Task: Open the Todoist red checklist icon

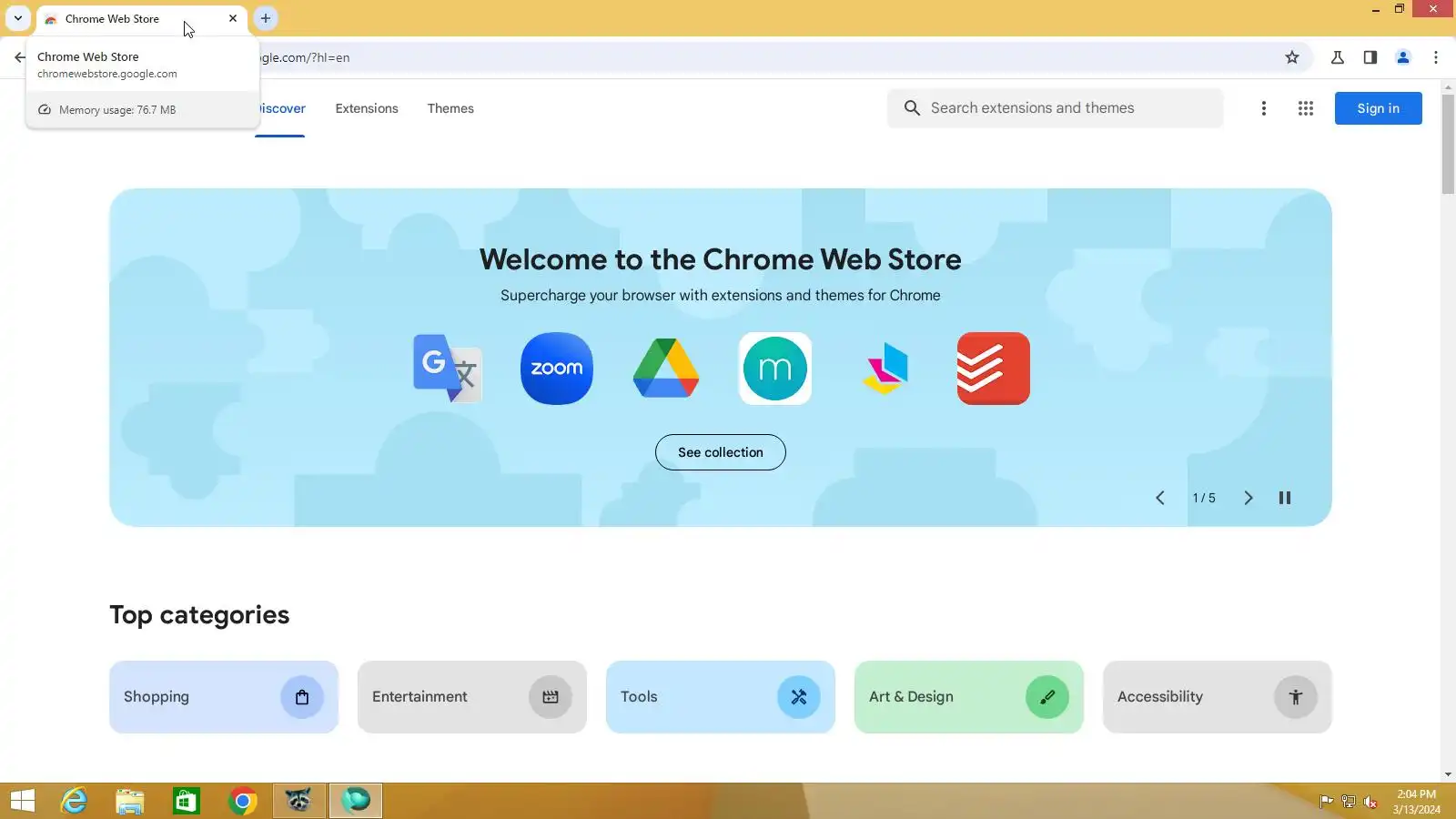Action: point(994,369)
